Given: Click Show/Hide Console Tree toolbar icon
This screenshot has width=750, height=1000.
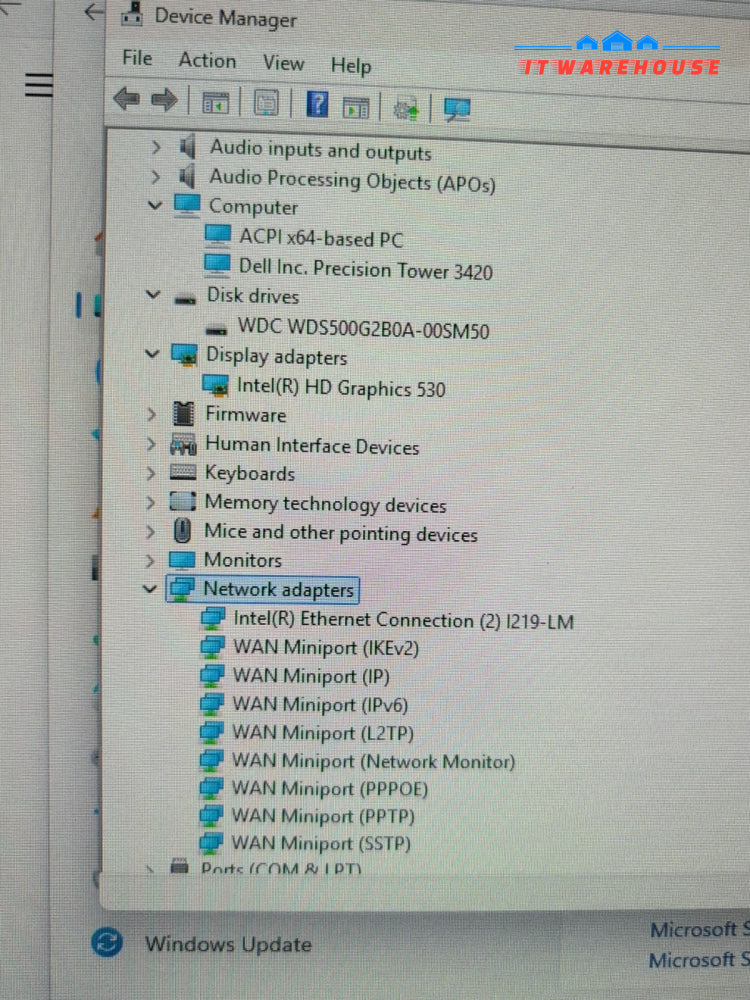Looking at the screenshot, I should (216, 102).
